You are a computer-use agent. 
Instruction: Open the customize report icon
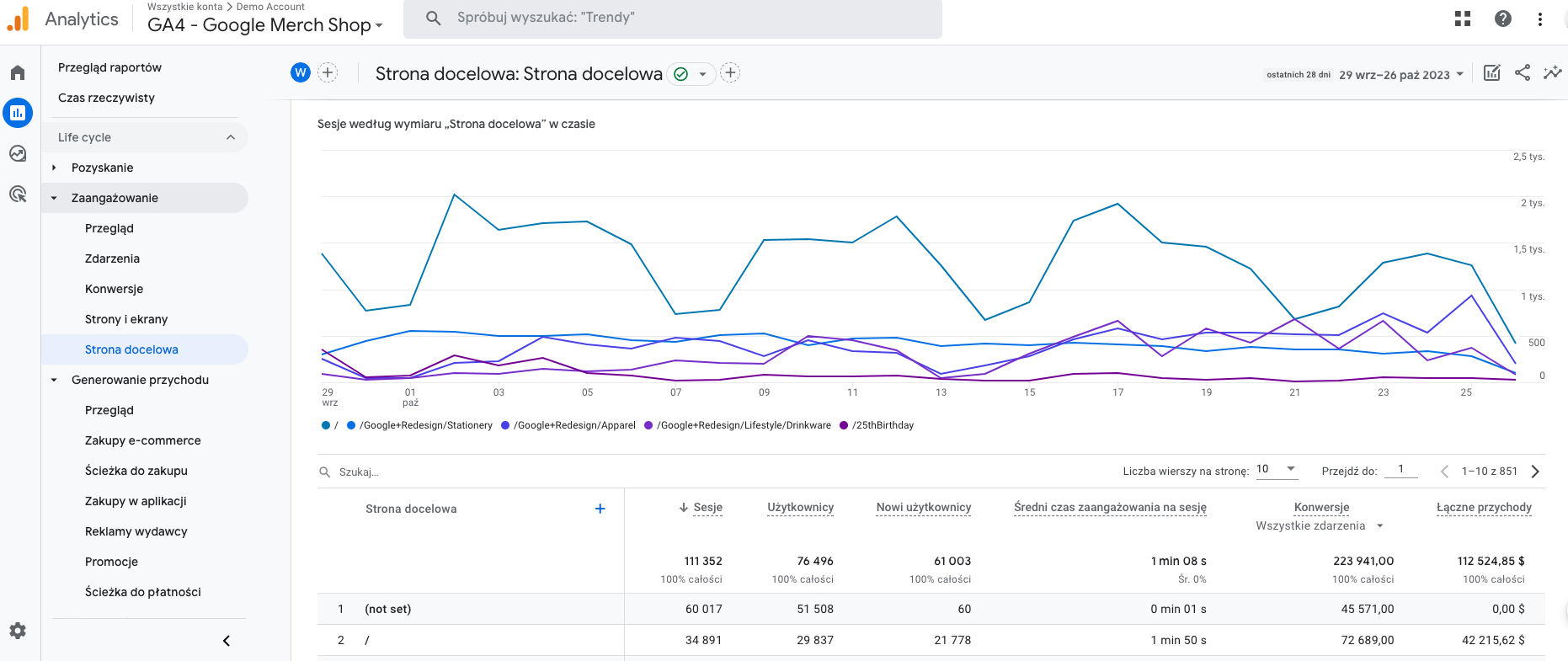[x=1491, y=72]
